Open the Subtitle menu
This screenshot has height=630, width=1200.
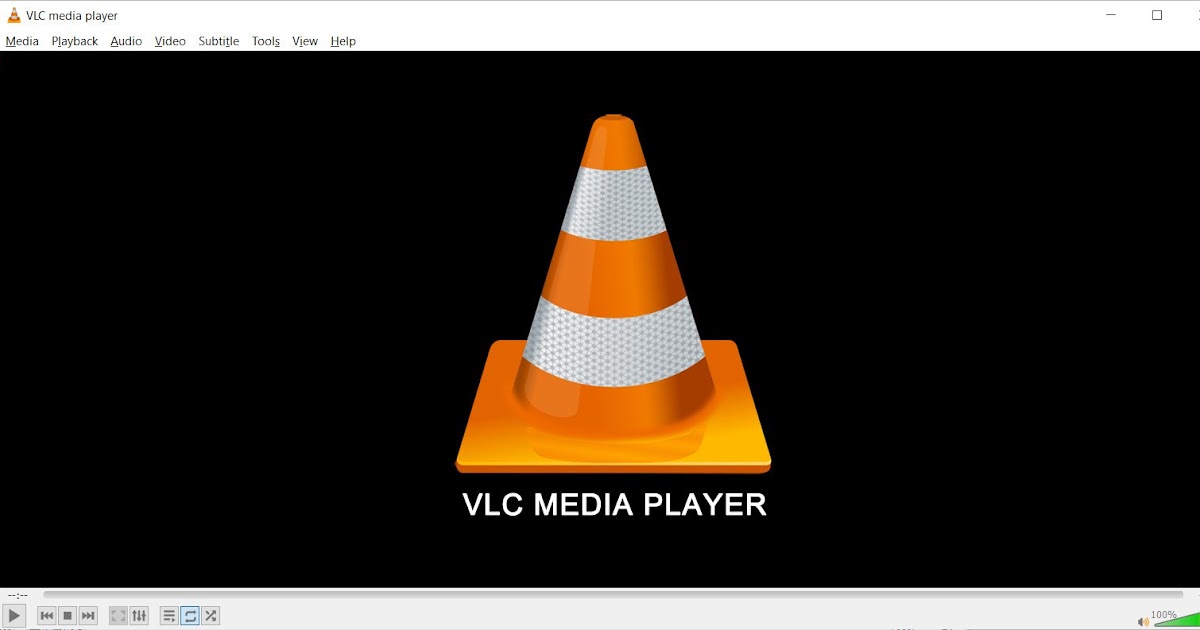[x=218, y=41]
